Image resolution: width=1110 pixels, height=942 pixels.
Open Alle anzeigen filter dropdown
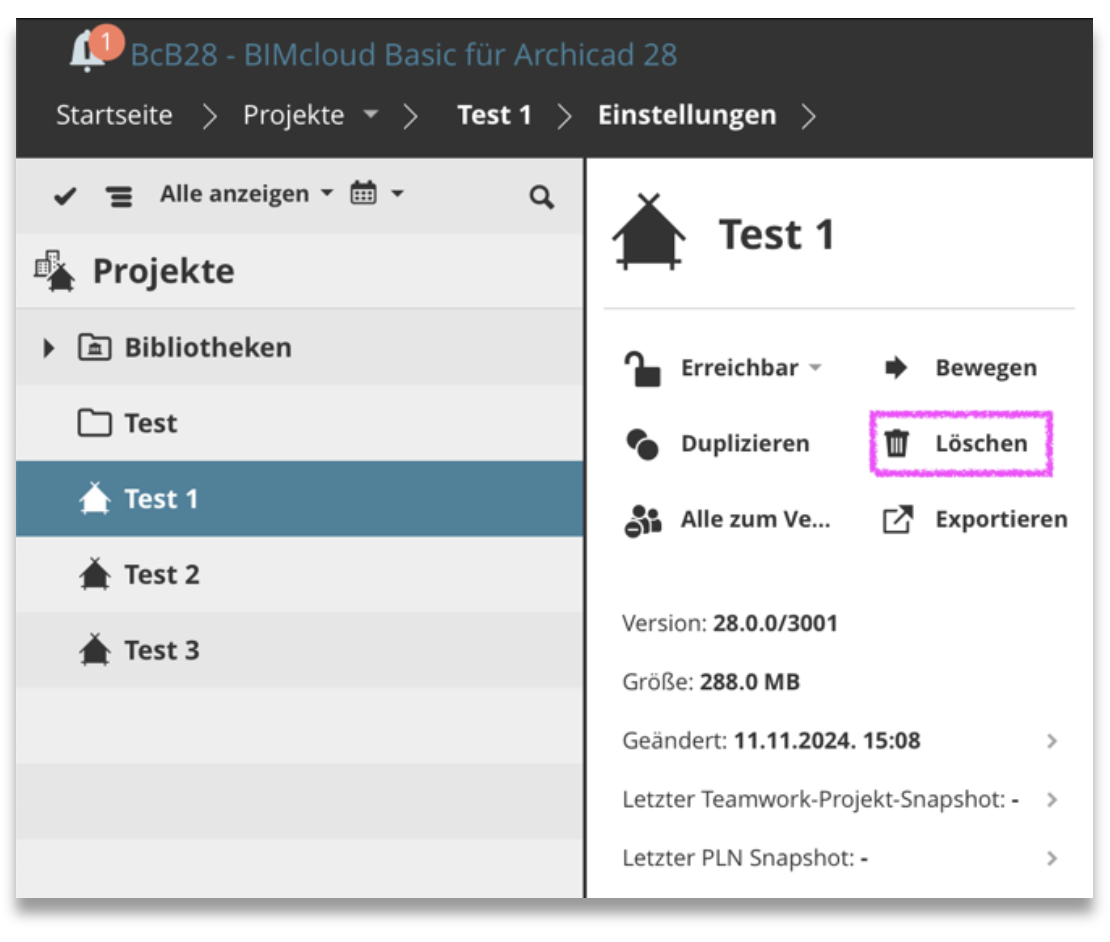(x=246, y=194)
